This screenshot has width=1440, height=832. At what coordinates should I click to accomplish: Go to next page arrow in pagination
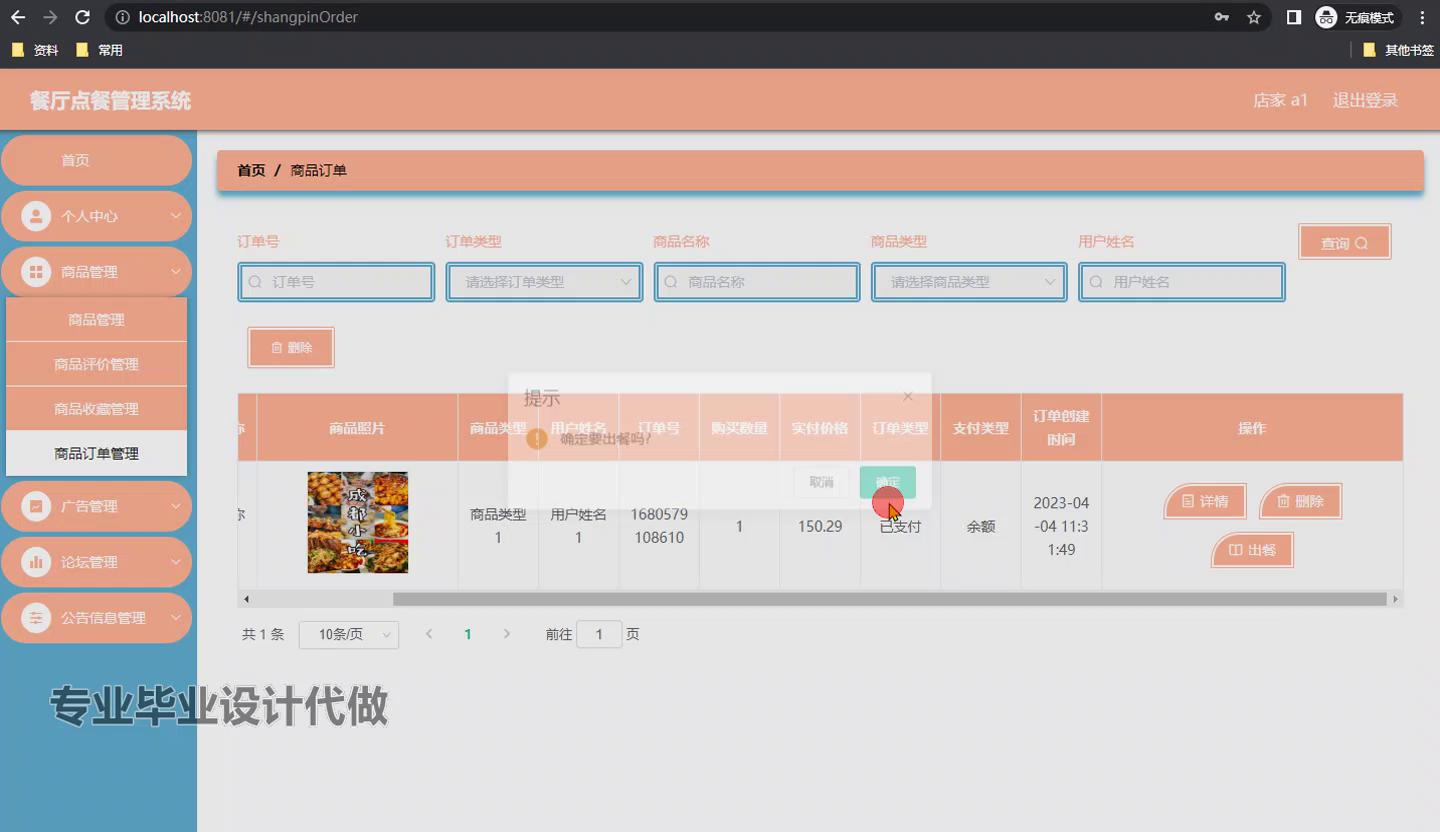point(507,634)
